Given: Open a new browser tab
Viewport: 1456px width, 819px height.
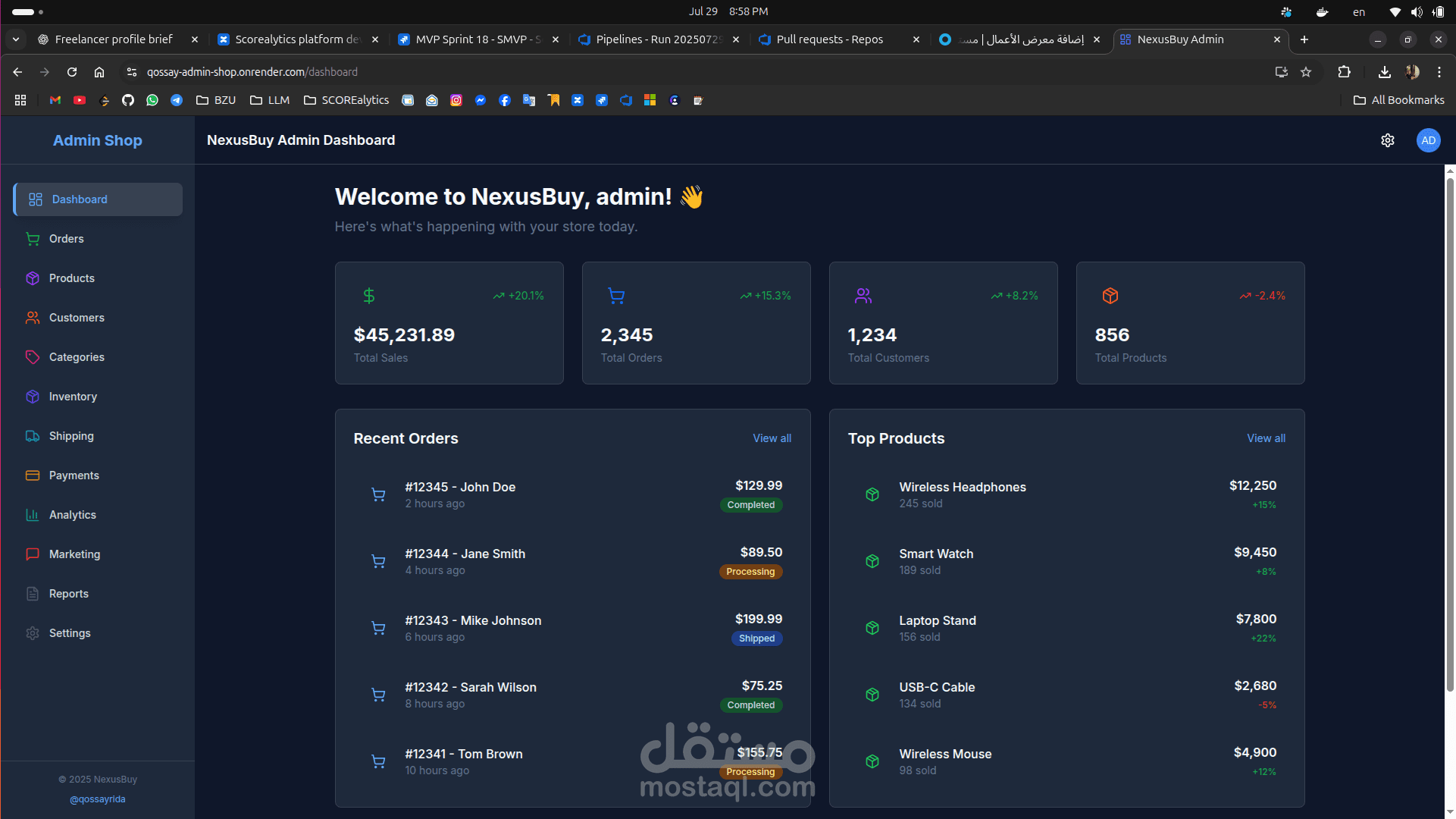Looking at the screenshot, I should point(1304,39).
